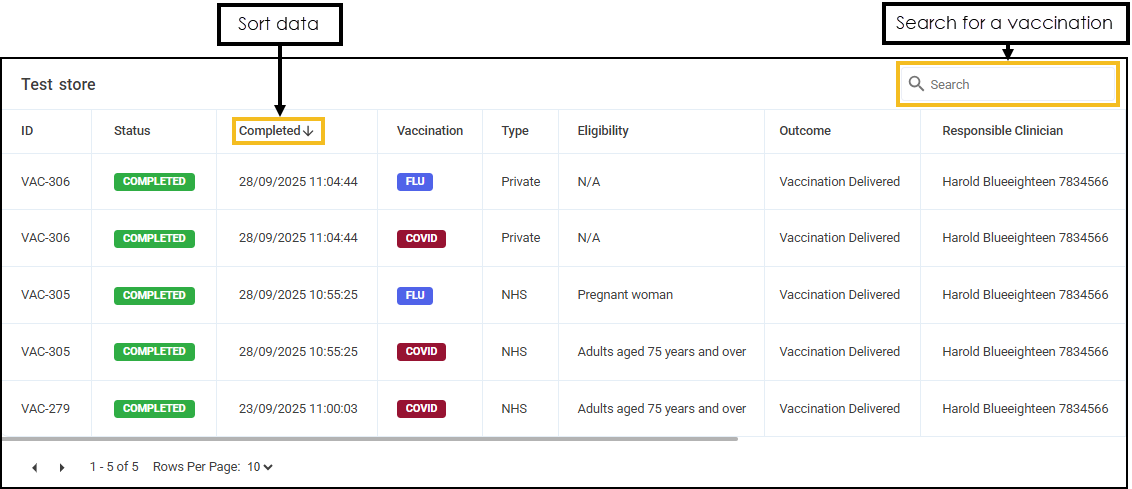The height and width of the screenshot is (489, 1132).
Task: Click the FLU badge in first row
Action: 415,182
